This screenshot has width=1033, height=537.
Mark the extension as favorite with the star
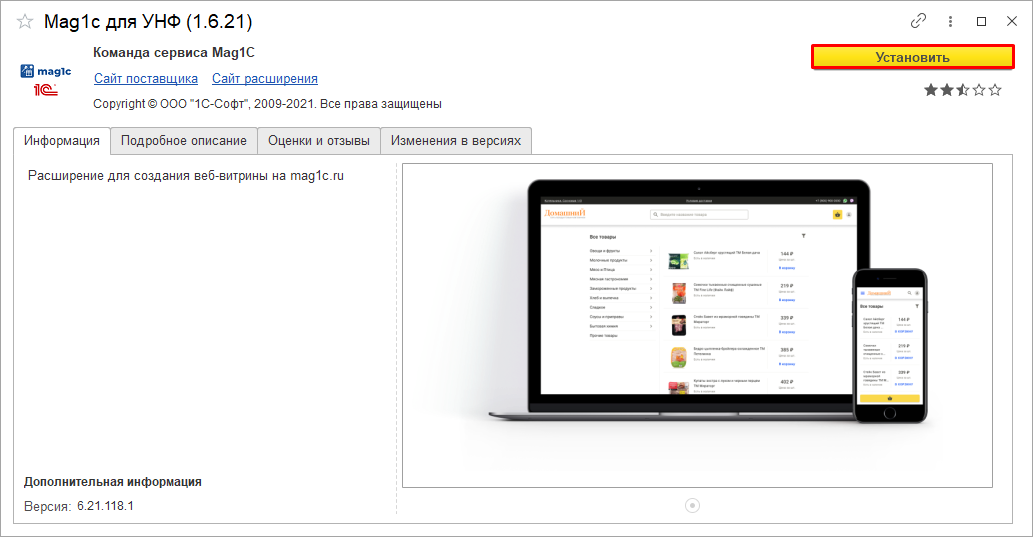(25, 22)
